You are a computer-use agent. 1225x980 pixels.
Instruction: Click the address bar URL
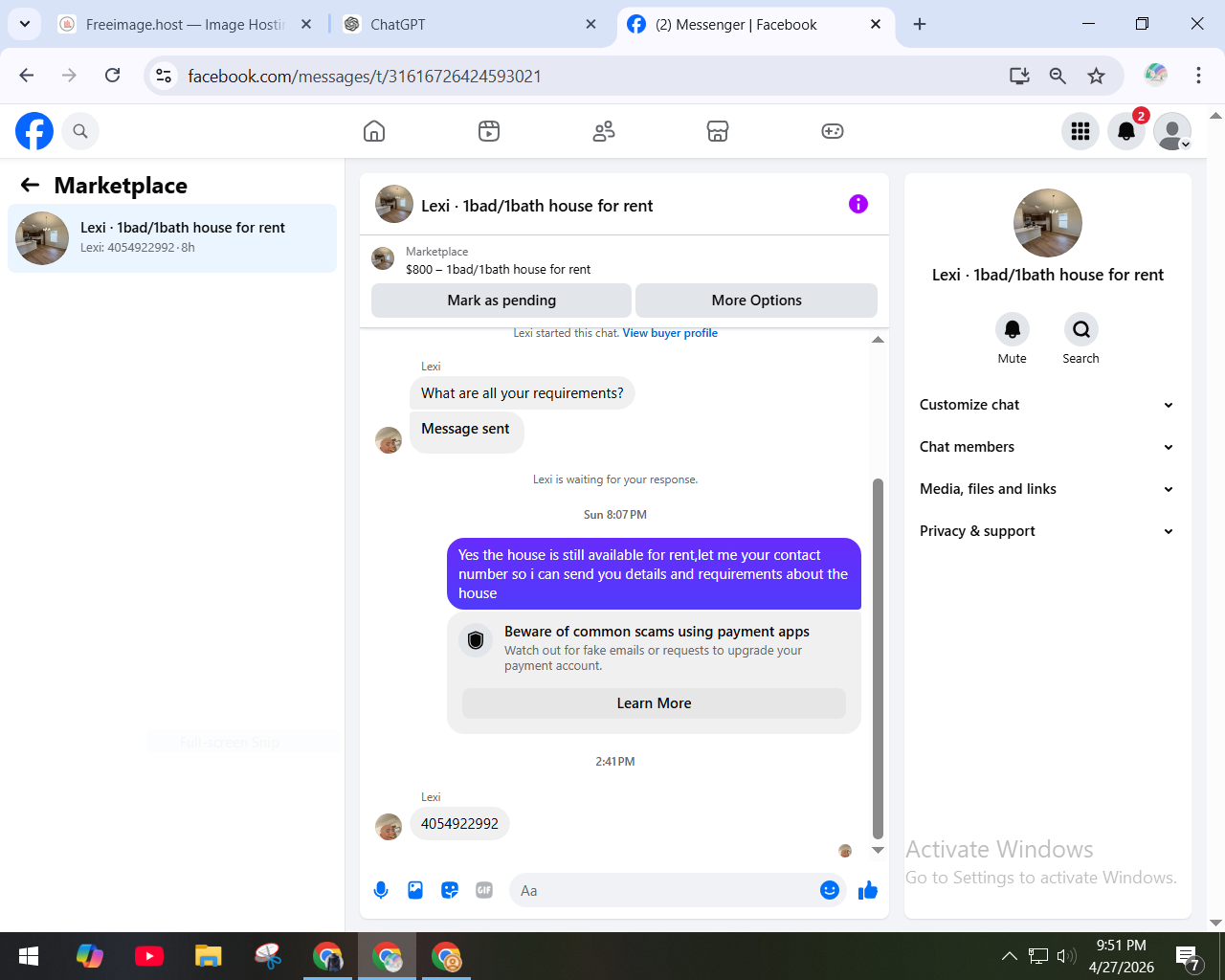tap(365, 76)
